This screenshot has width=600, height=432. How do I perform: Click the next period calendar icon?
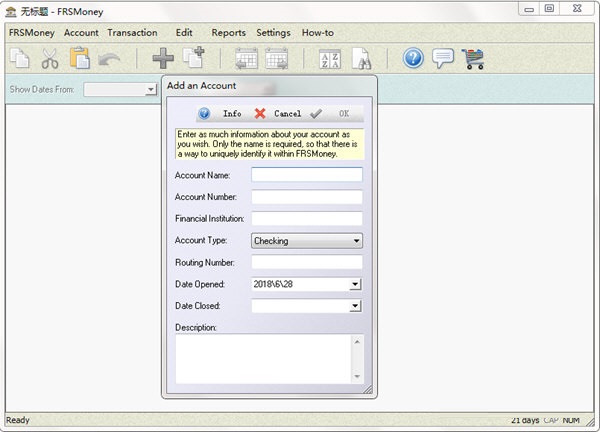coord(277,59)
